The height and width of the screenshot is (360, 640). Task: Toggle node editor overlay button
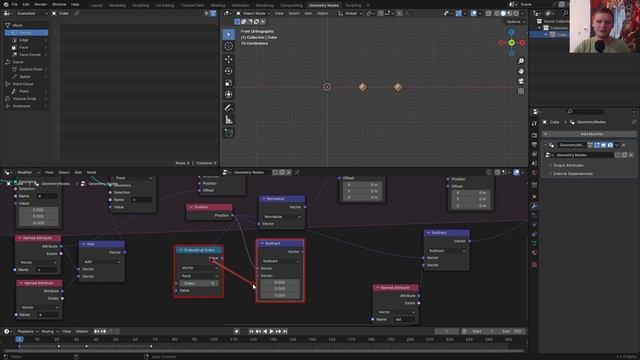[x=516, y=172]
